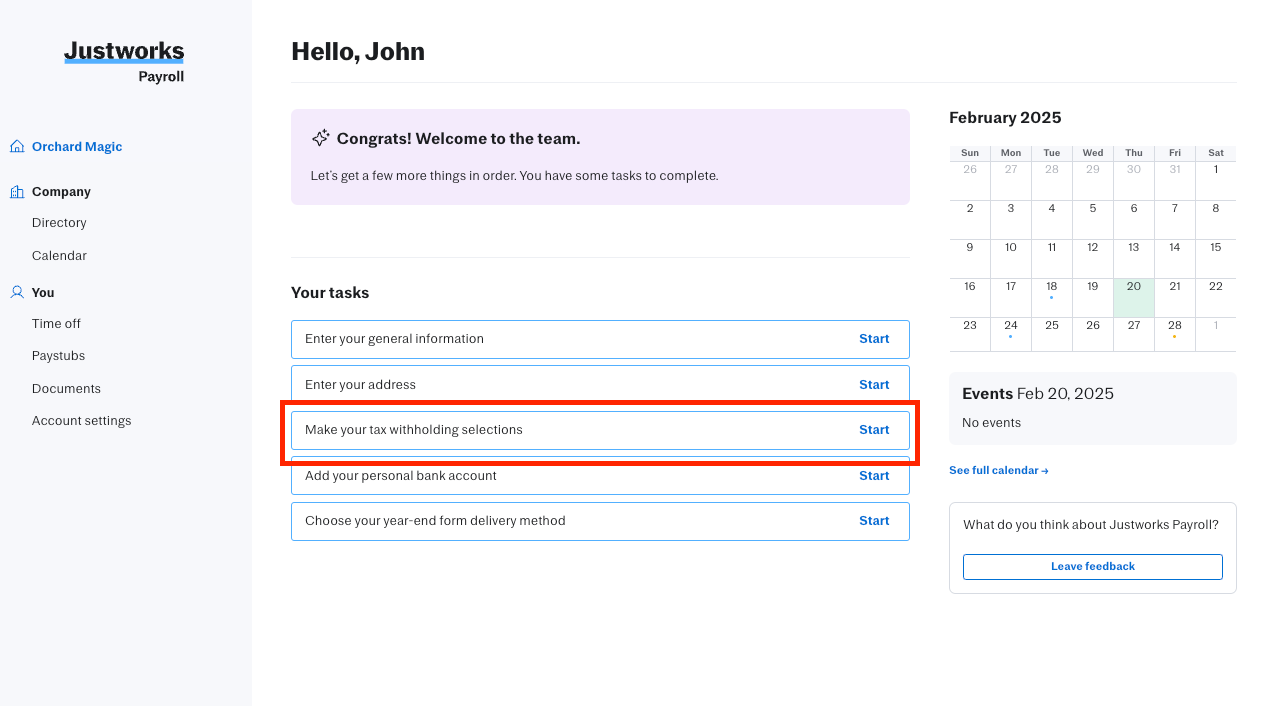The width and height of the screenshot is (1267, 706).
Task: Select February 18 on the calendar
Action: 1051,287
